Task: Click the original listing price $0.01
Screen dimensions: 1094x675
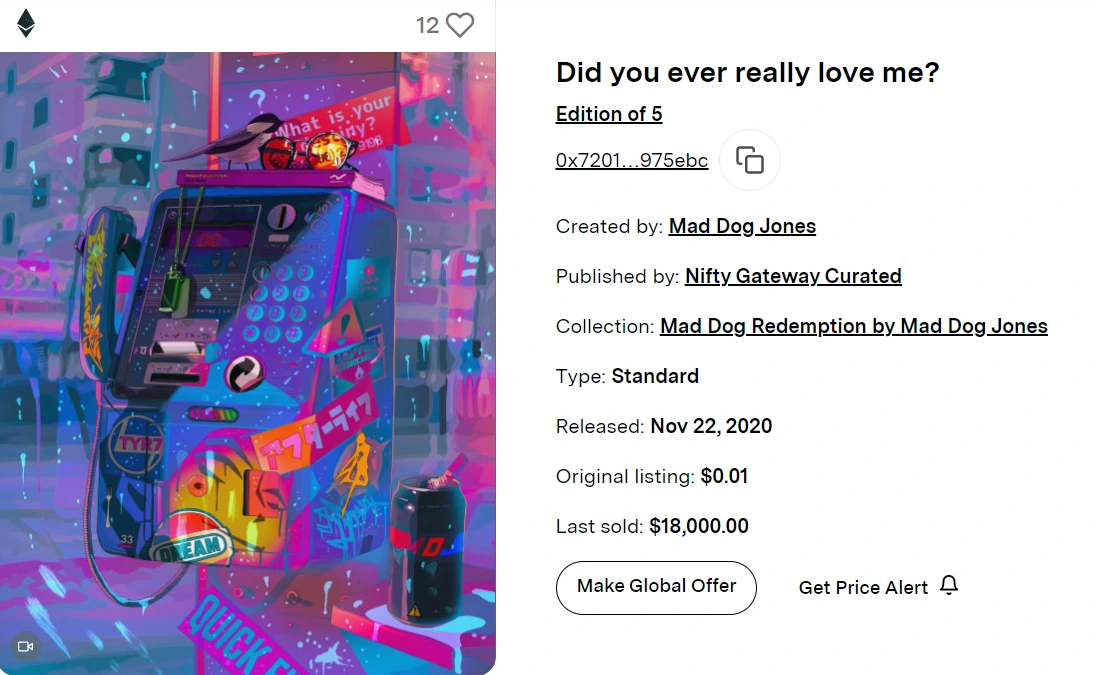Action: (724, 476)
